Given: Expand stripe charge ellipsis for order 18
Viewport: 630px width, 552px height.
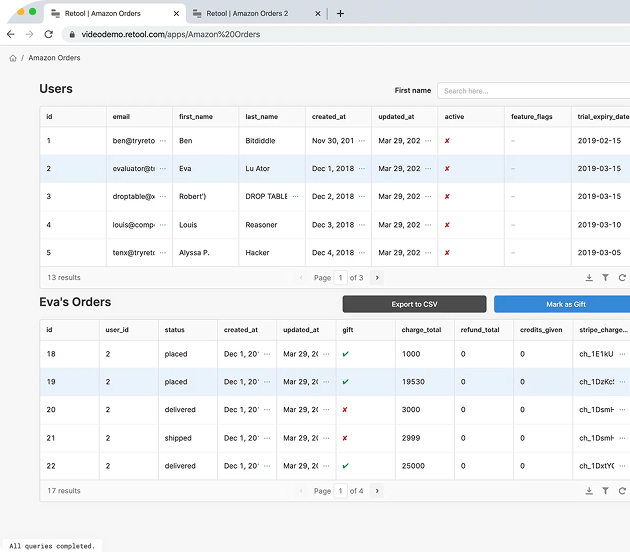Looking at the screenshot, I should 622,354.
